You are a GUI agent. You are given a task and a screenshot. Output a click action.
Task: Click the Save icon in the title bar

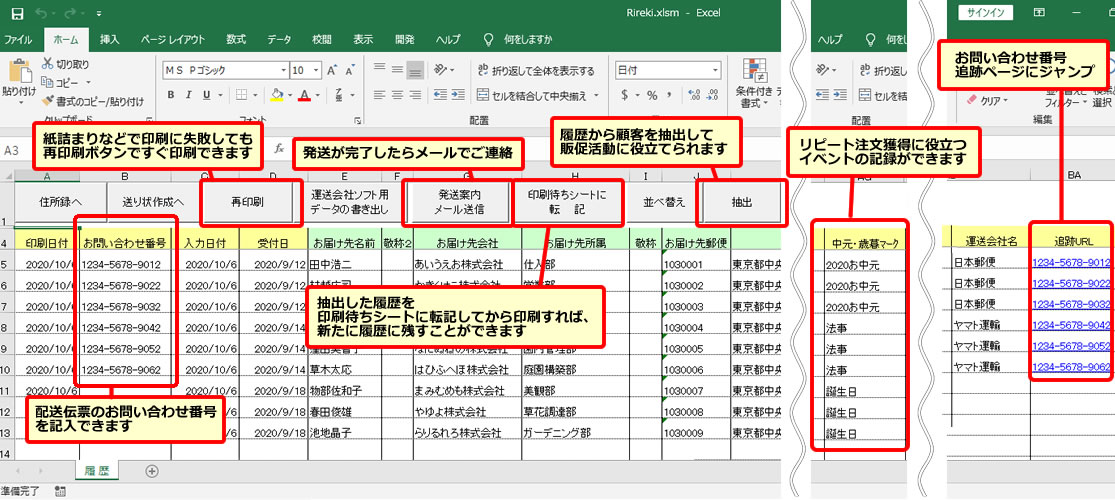tap(15, 13)
